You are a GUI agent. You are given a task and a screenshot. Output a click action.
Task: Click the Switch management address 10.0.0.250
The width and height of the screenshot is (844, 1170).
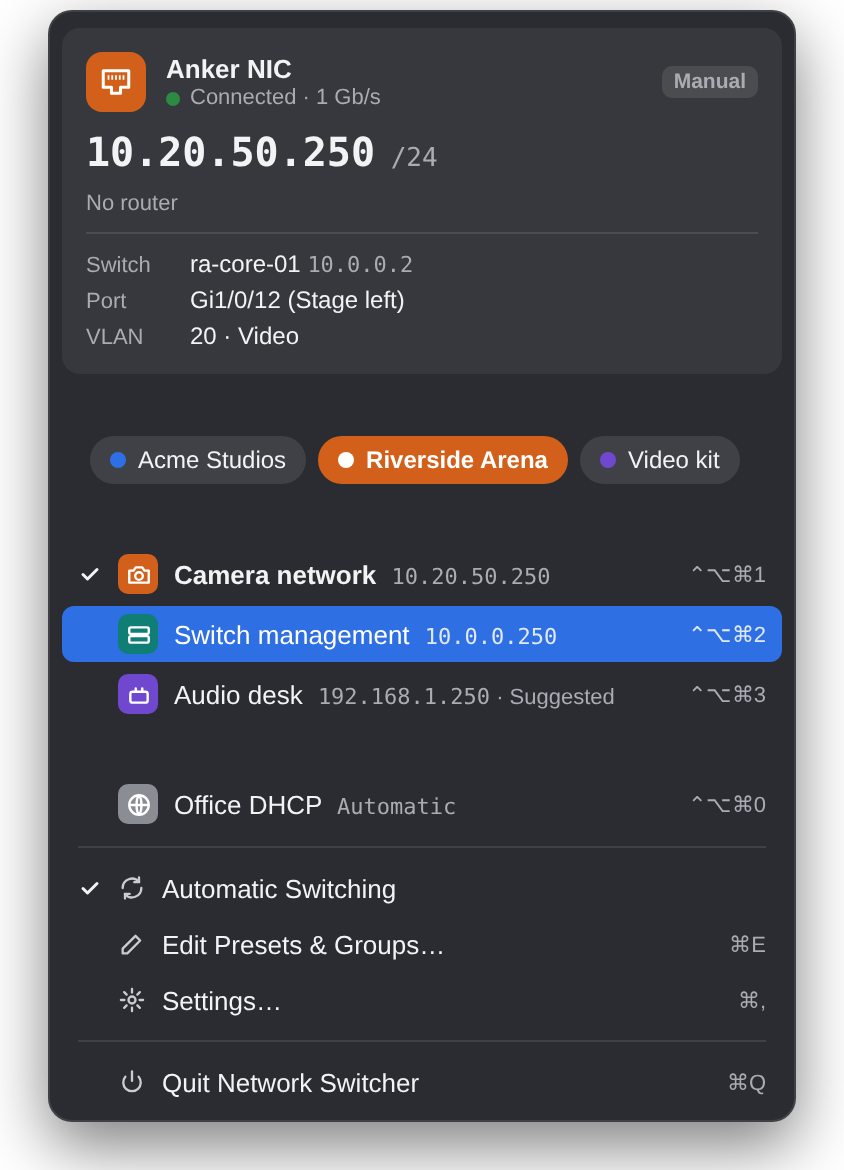(491, 636)
